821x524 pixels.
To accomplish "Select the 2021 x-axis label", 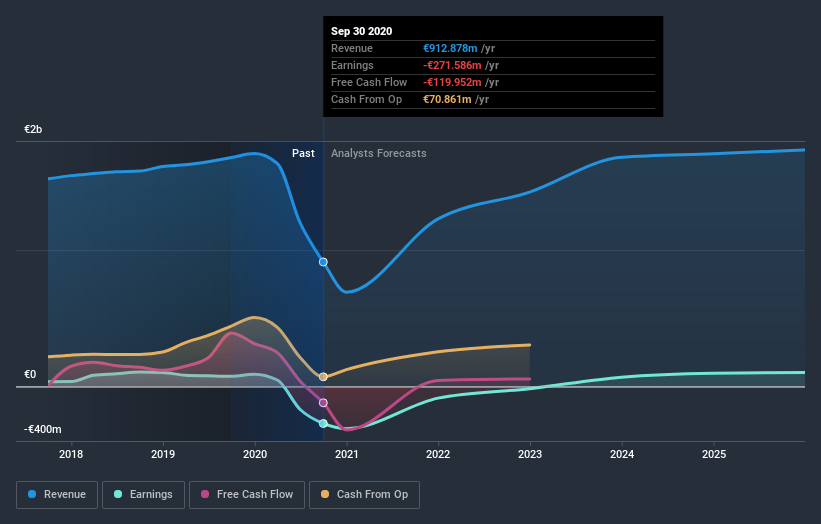I will click(x=347, y=454).
